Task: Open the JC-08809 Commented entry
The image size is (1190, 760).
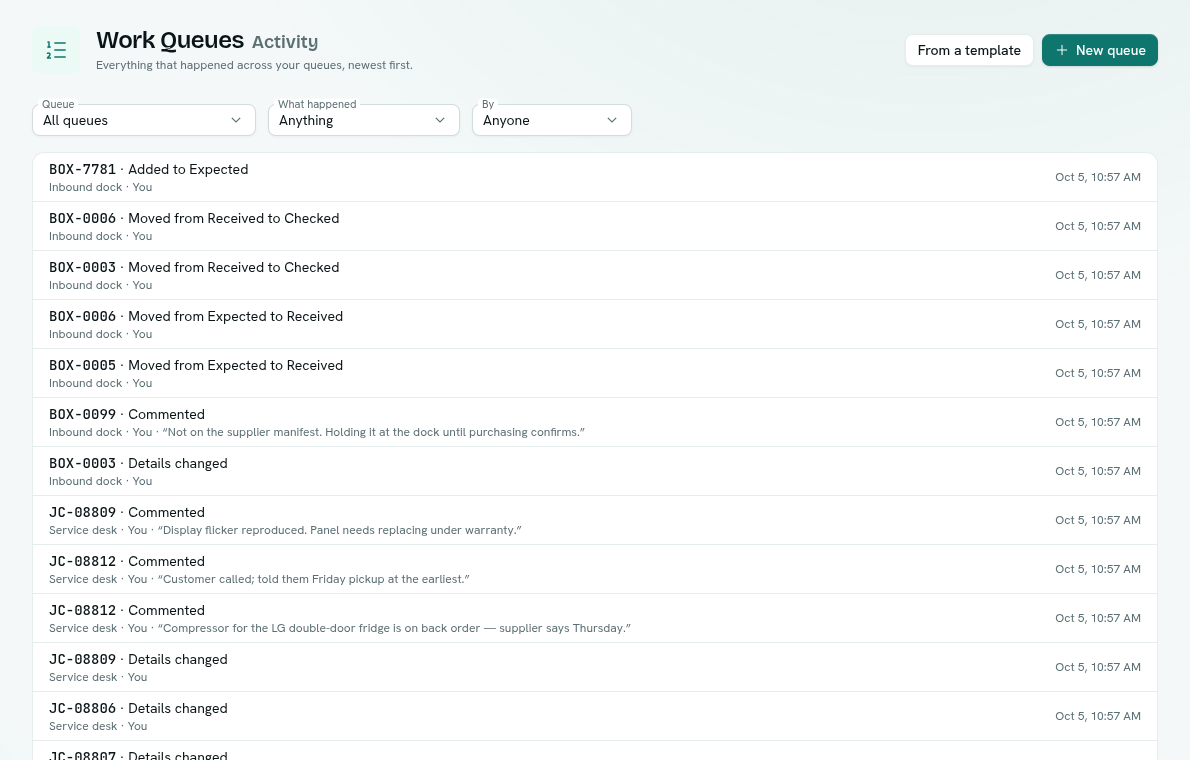Action: 595,520
